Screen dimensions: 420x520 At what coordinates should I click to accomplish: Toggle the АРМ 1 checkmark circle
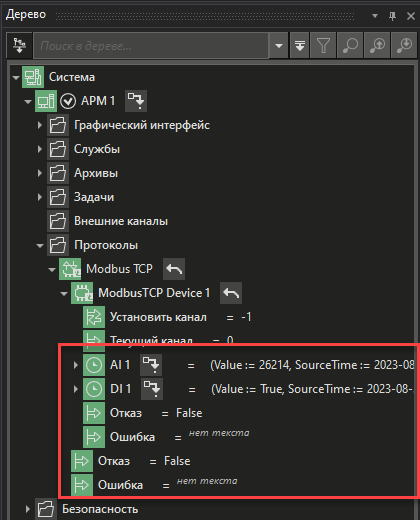[68, 101]
